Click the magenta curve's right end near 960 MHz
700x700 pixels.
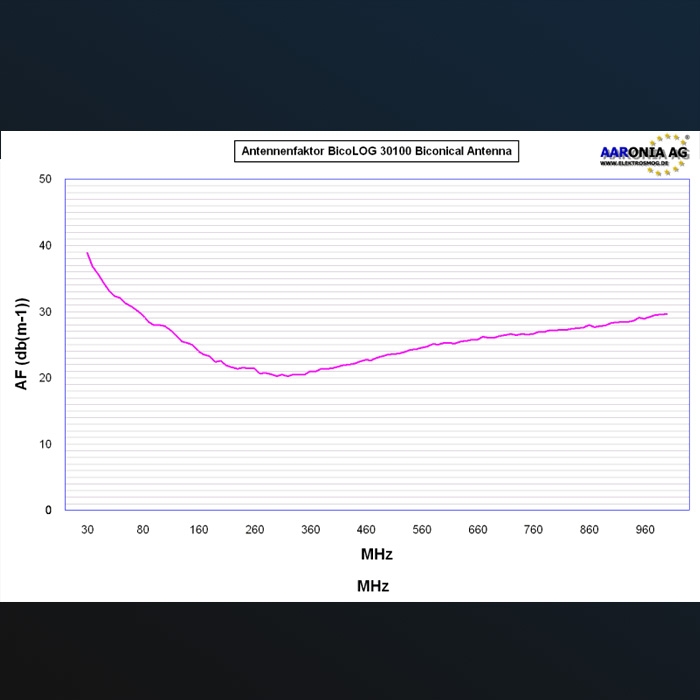664,314
